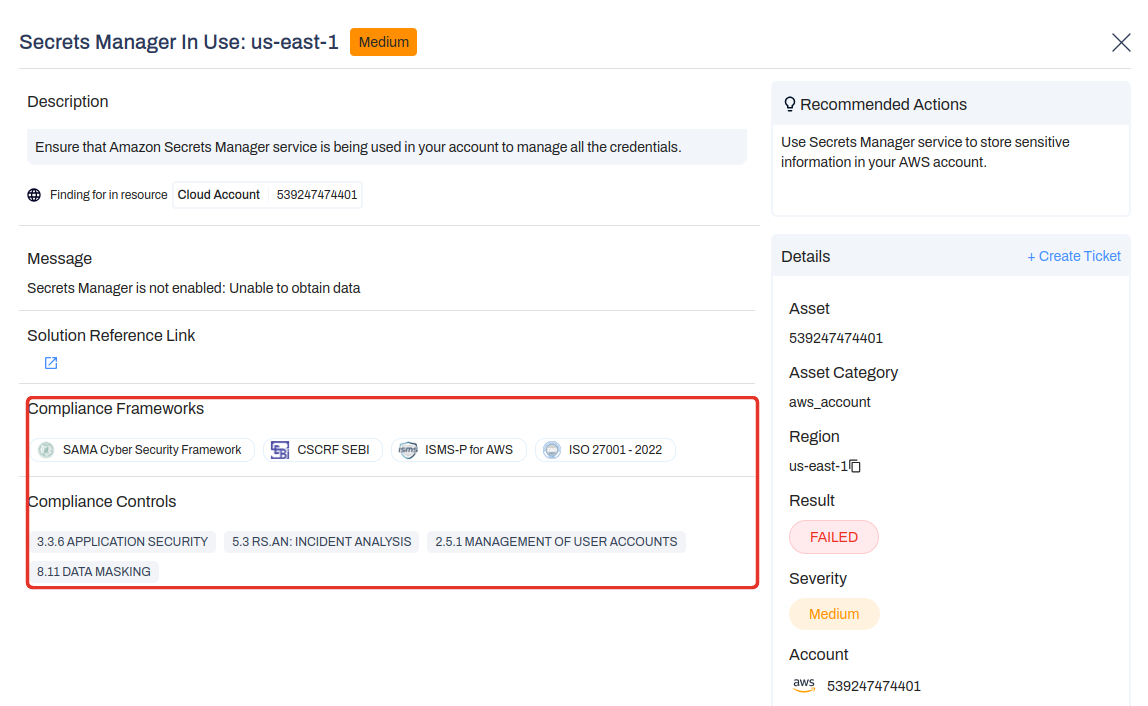This screenshot has width=1148, height=706.
Task: Click the ISO 27001 logo icon
Action: click(552, 450)
